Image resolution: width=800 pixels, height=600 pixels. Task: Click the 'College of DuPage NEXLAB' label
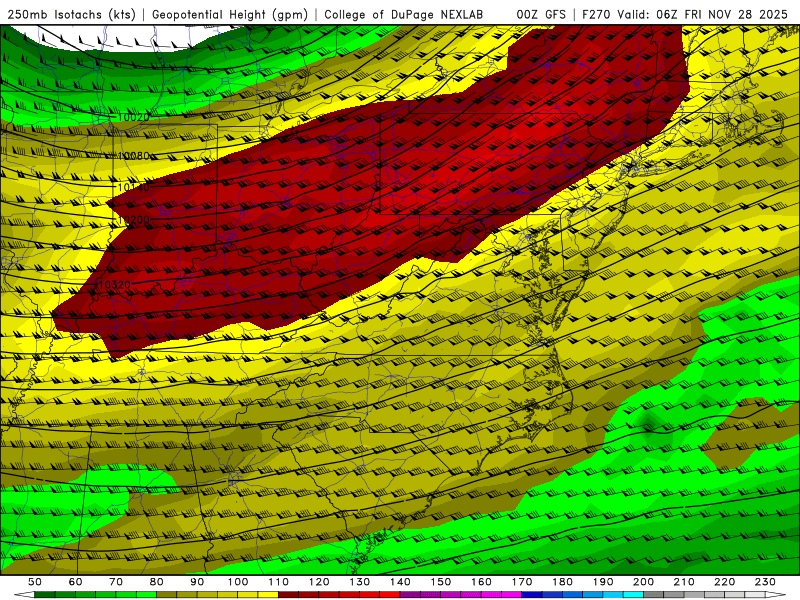[x=404, y=15]
